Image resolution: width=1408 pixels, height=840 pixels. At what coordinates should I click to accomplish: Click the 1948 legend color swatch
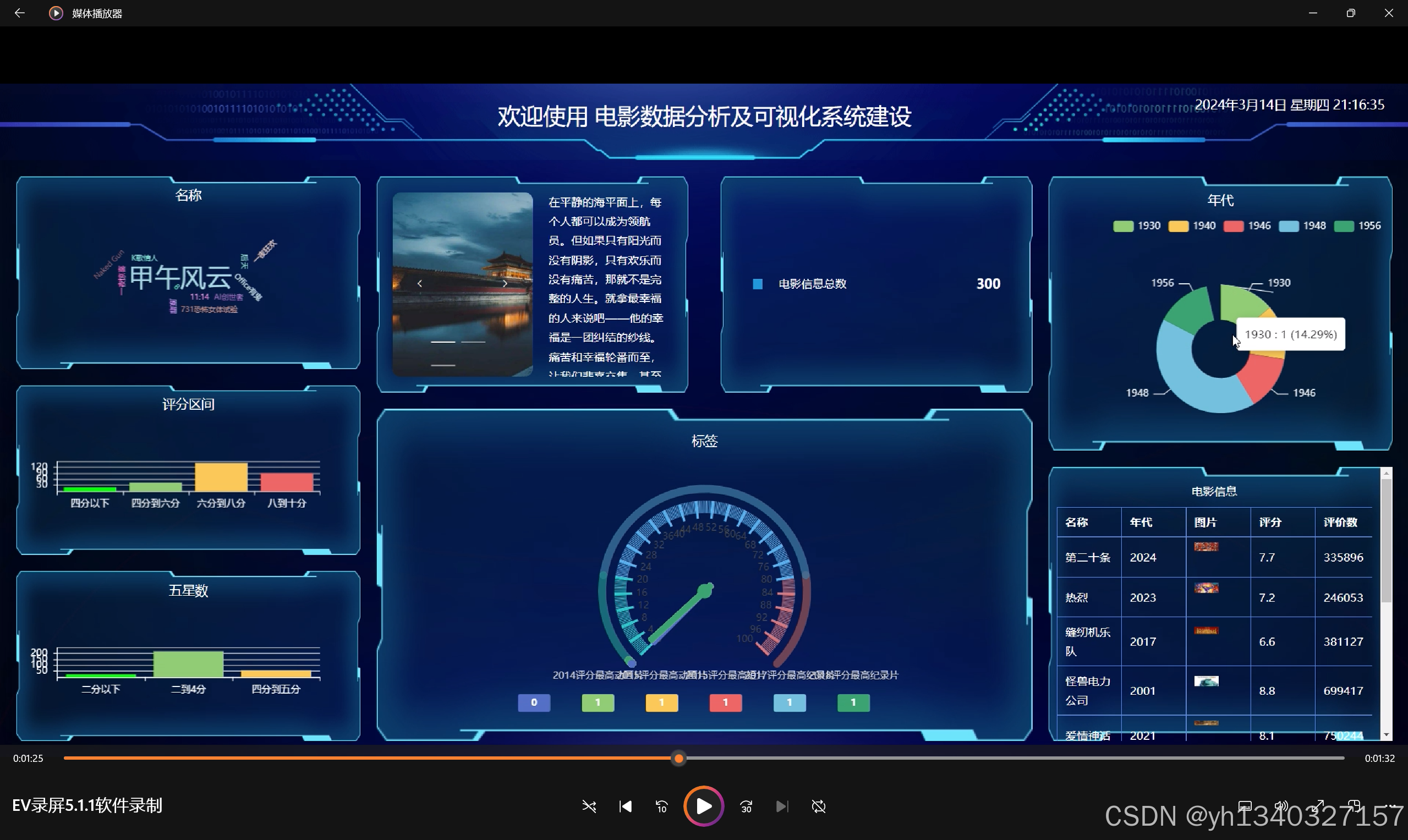point(1289,227)
